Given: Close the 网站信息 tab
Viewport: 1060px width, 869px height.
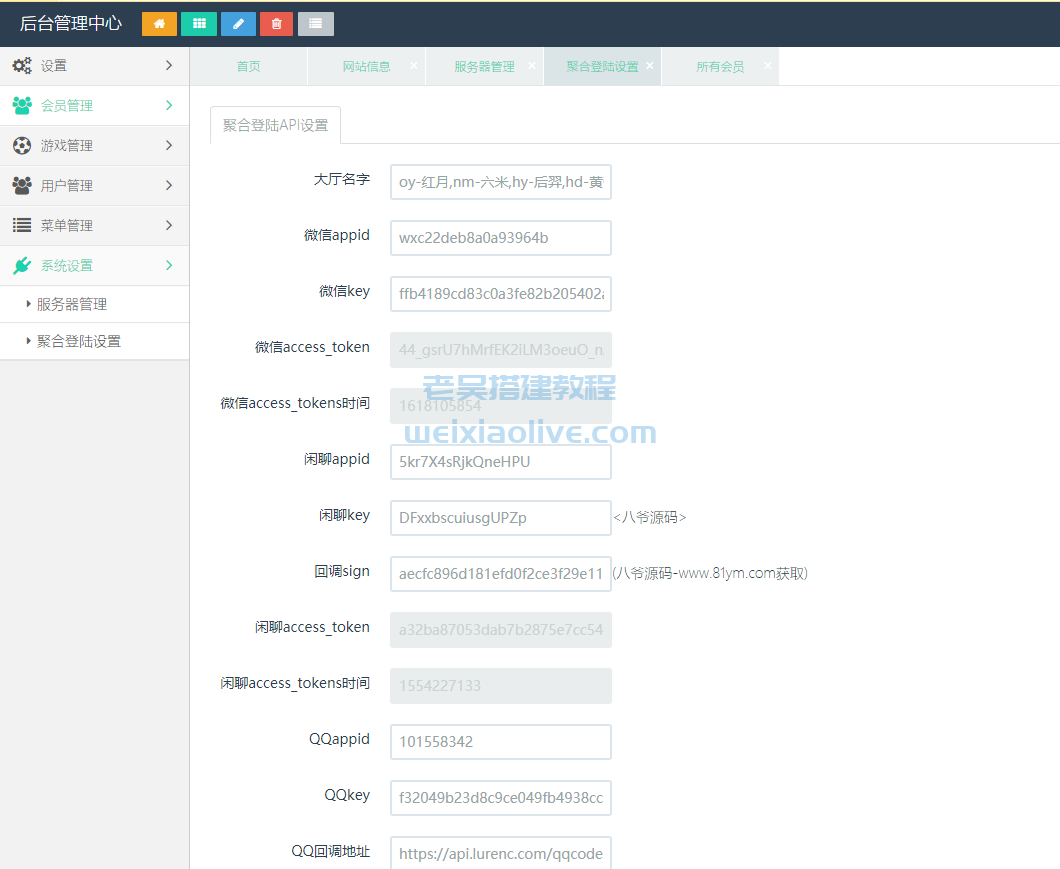Looking at the screenshot, I should [414, 65].
